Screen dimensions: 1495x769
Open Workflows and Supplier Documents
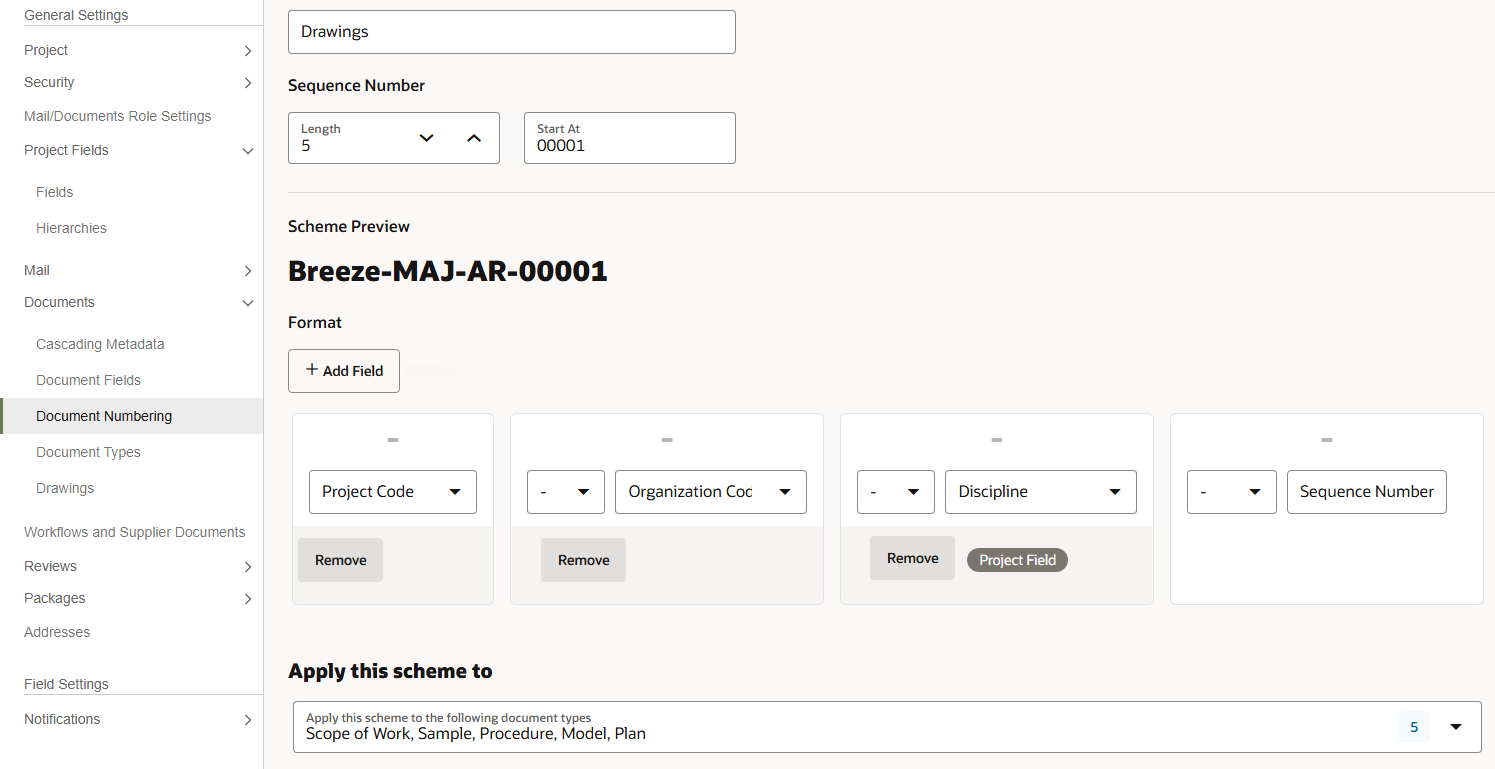135,532
